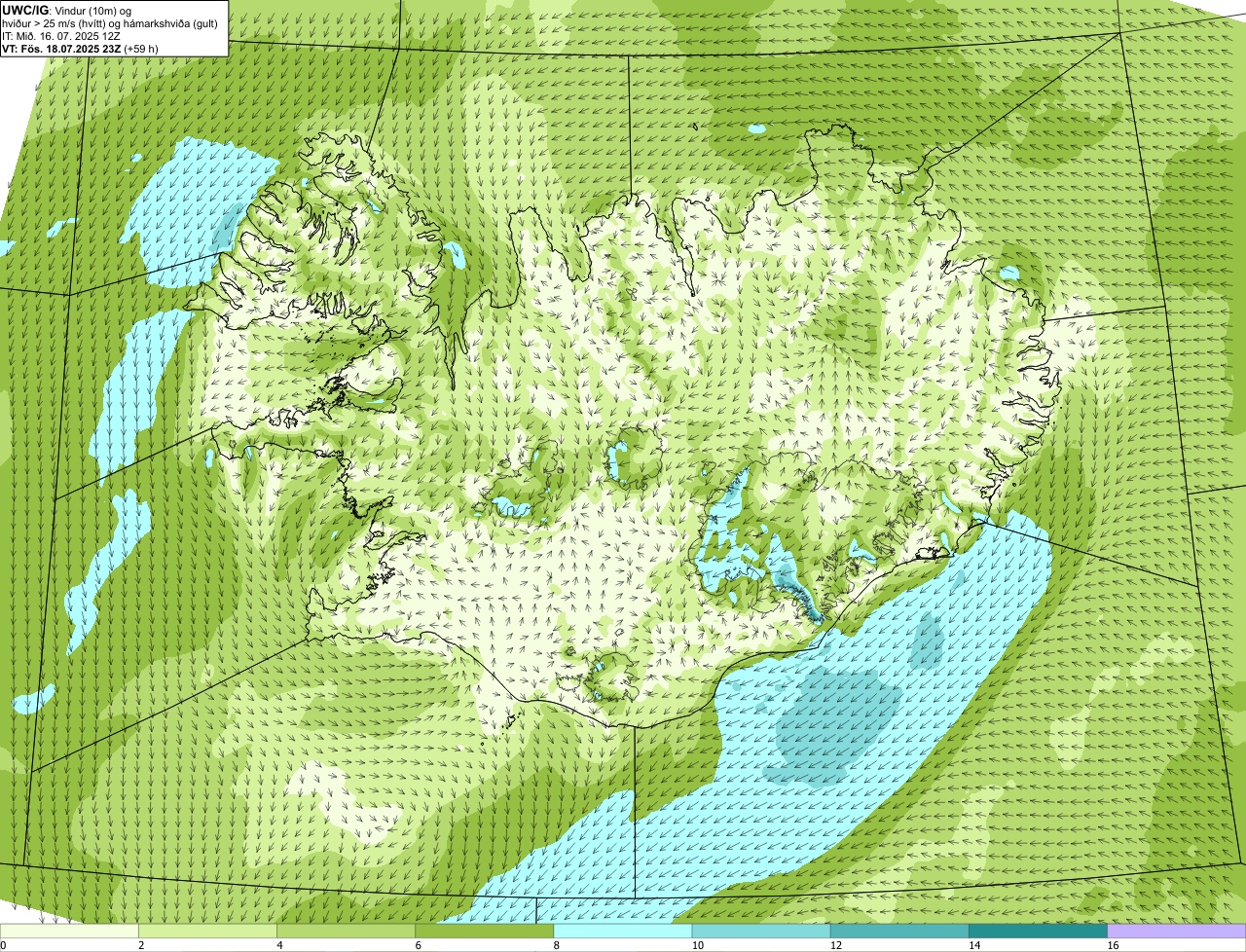Click the legend label "10"
The image size is (1246, 952).
tap(696, 945)
